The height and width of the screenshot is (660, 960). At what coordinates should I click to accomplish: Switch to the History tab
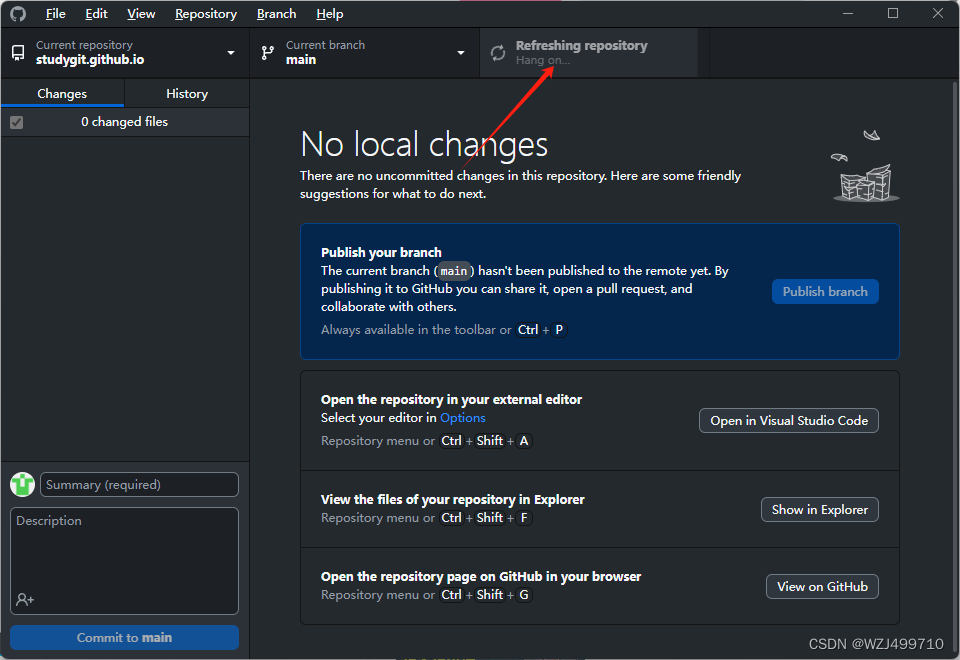(187, 94)
